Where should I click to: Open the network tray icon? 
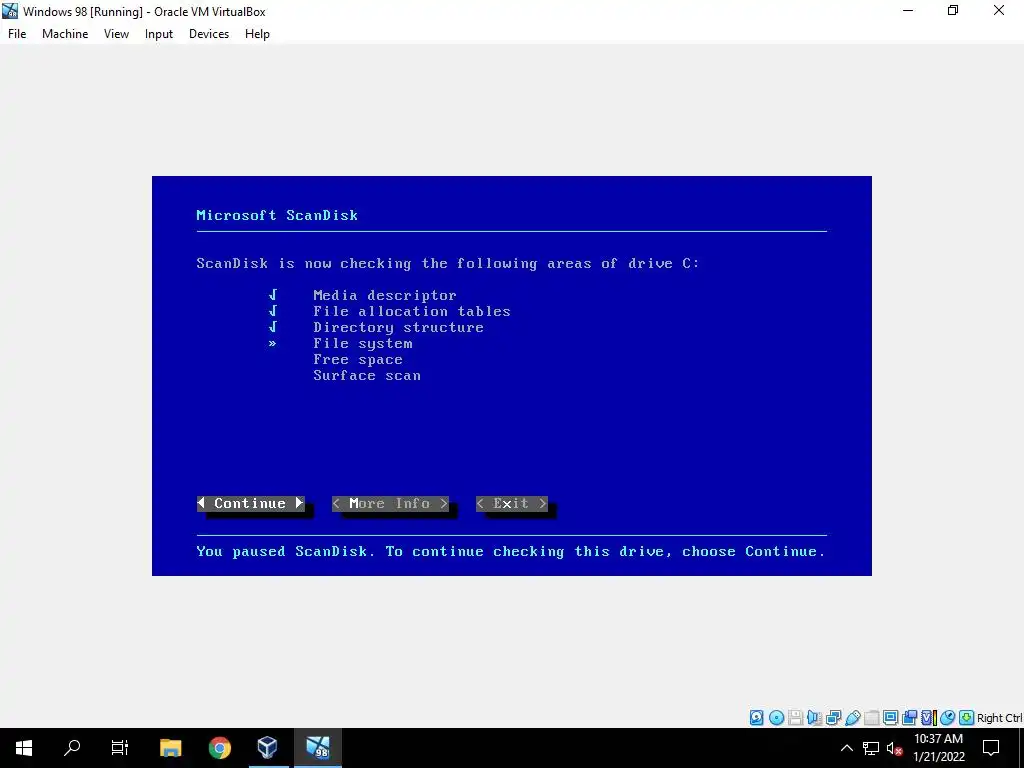(871, 748)
